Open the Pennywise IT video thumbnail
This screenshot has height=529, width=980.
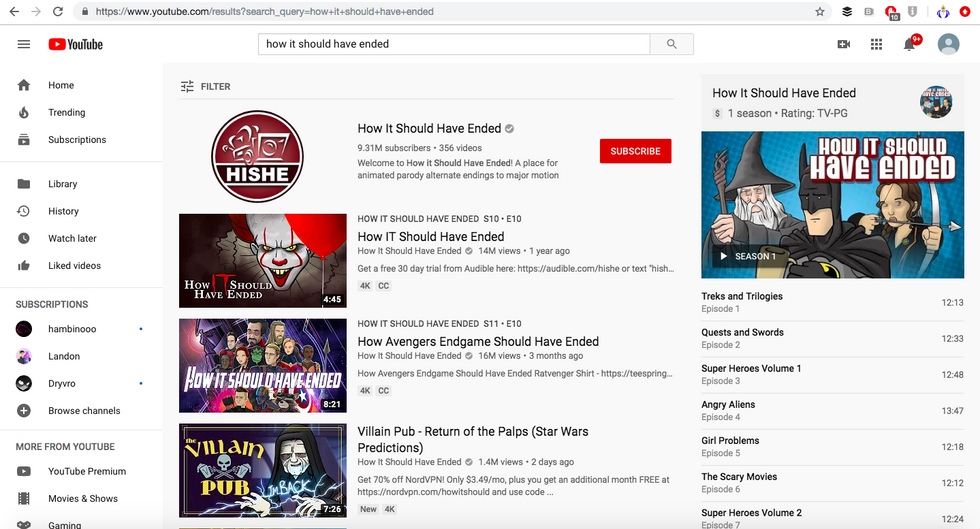pos(262,261)
